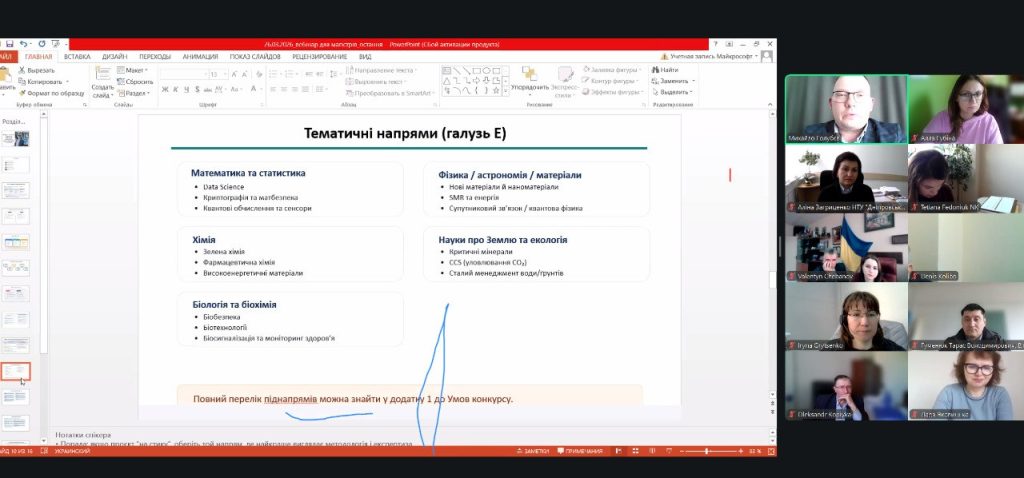
Task: Select Format Painter (Формат по образцу)
Action: 22,92
